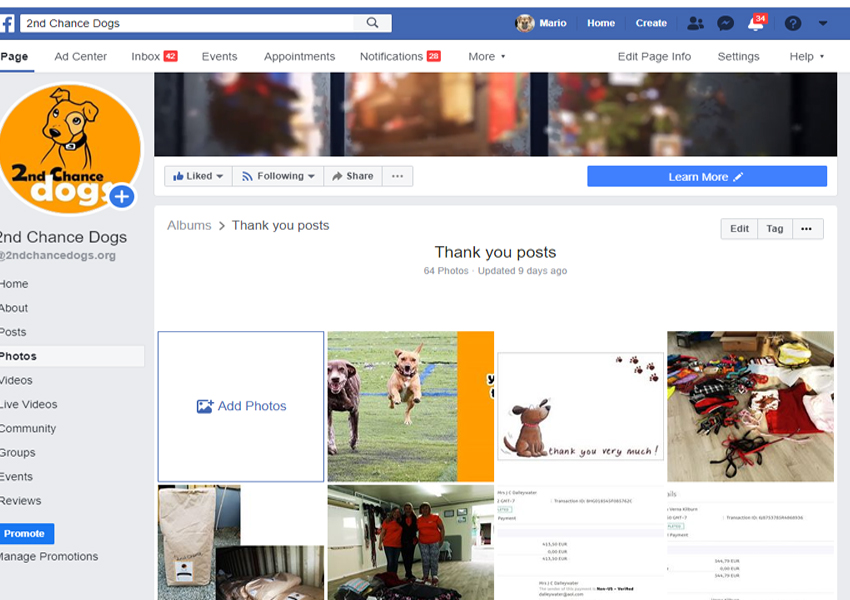Open the album options three-dot menu

tap(807, 229)
